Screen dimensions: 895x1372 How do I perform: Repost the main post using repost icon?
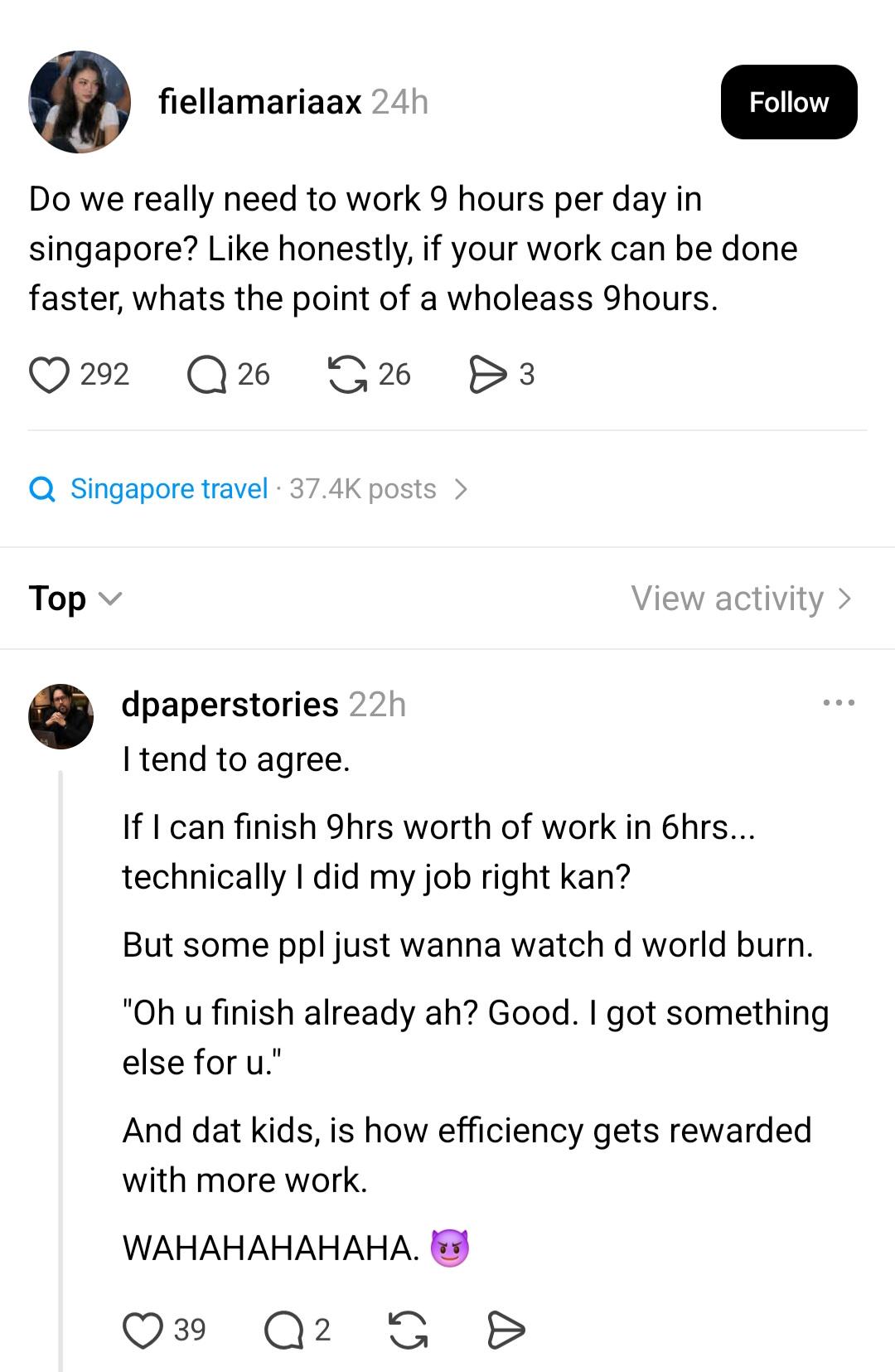tap(347, 374)
